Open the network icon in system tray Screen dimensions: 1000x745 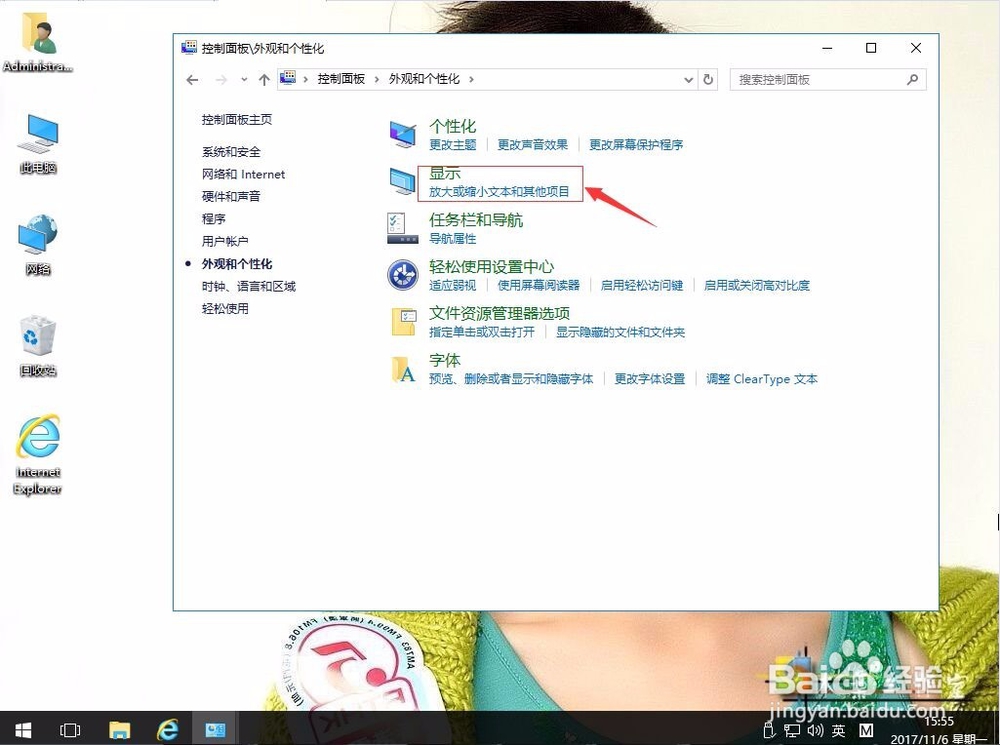792,730
